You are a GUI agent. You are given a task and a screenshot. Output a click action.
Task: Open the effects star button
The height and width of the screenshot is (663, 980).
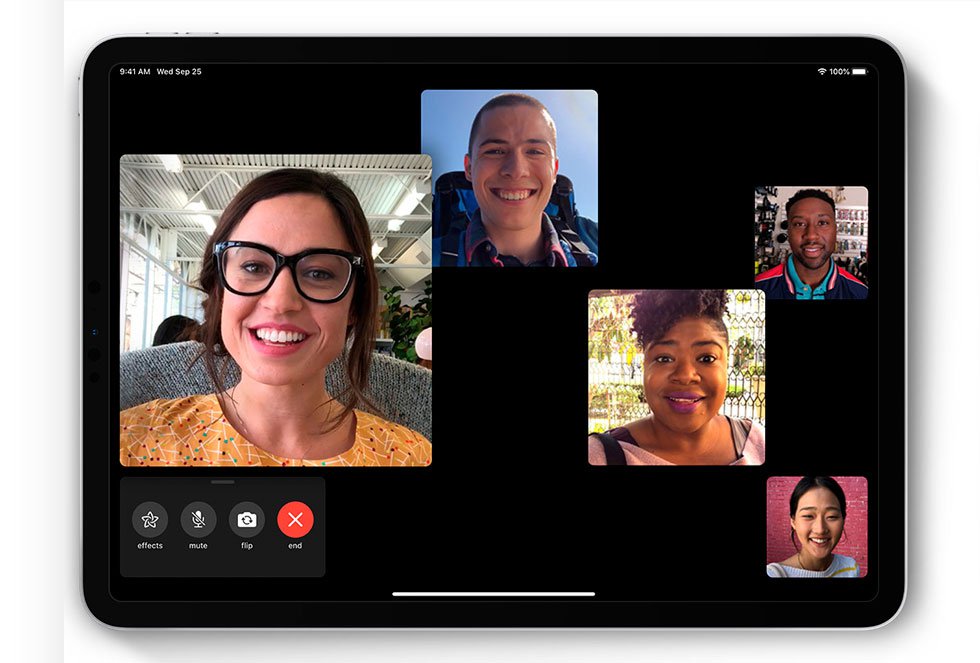coord(150,519)
